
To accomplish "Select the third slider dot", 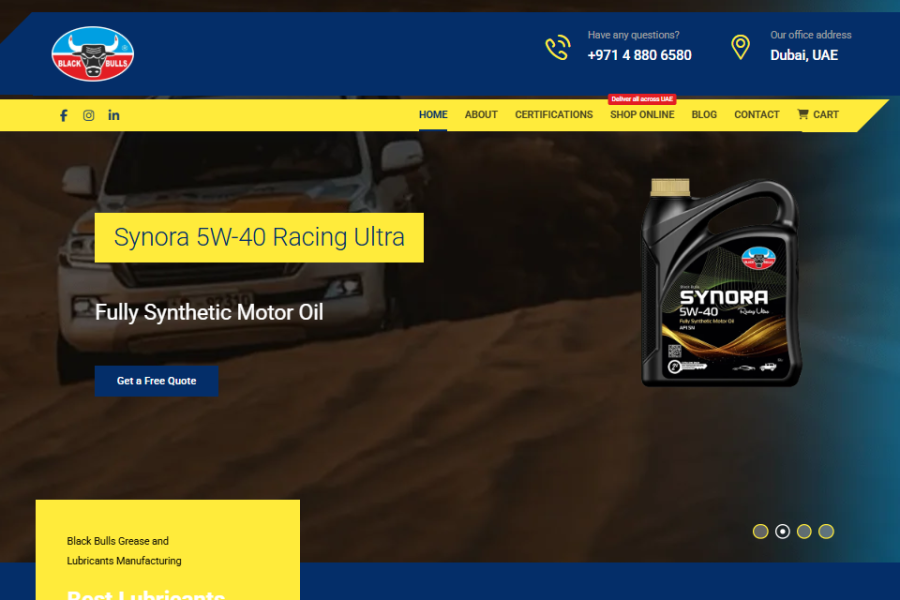I will [x=804, y=532].
